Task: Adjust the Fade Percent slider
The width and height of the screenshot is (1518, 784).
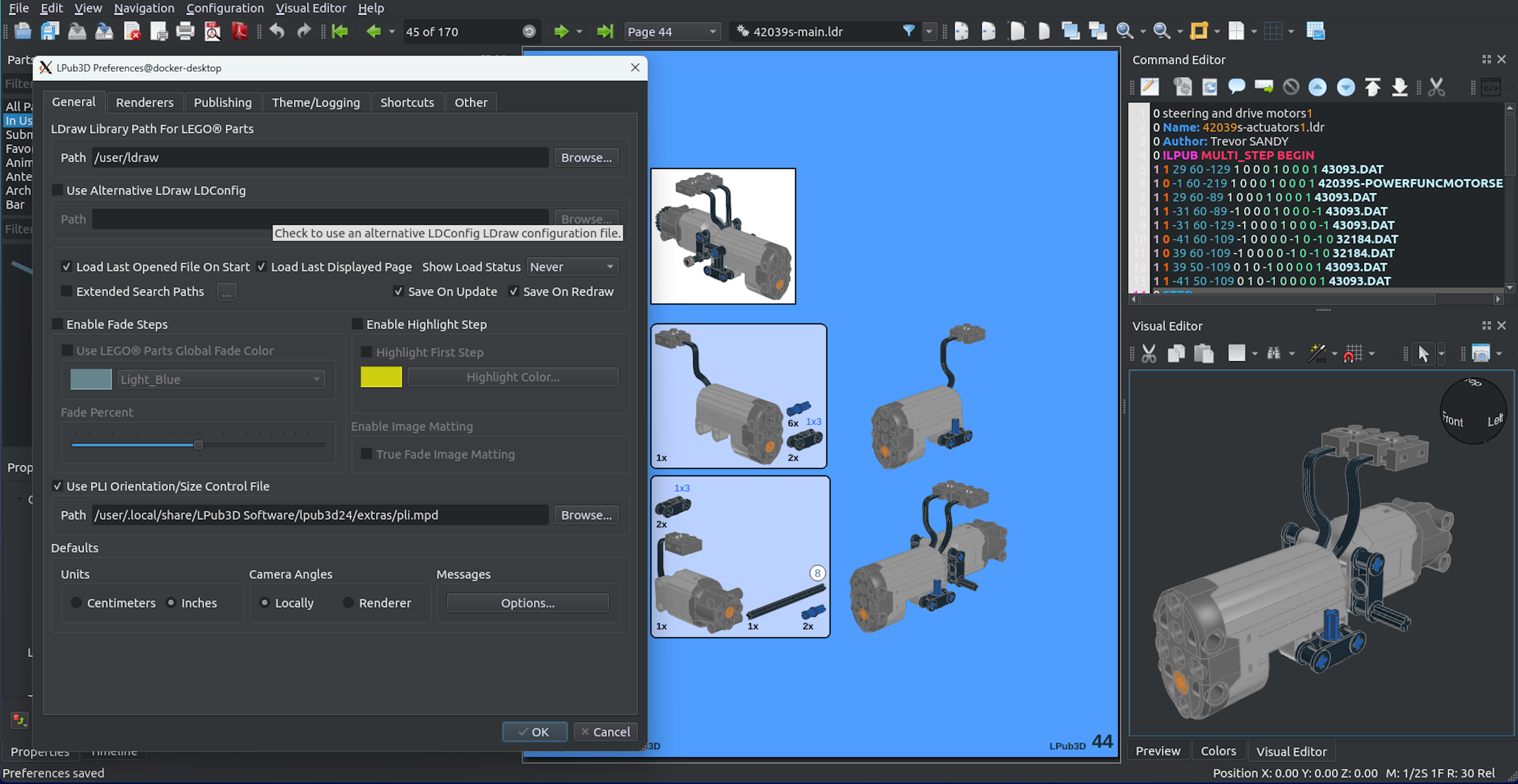Action: pos(198,445)
